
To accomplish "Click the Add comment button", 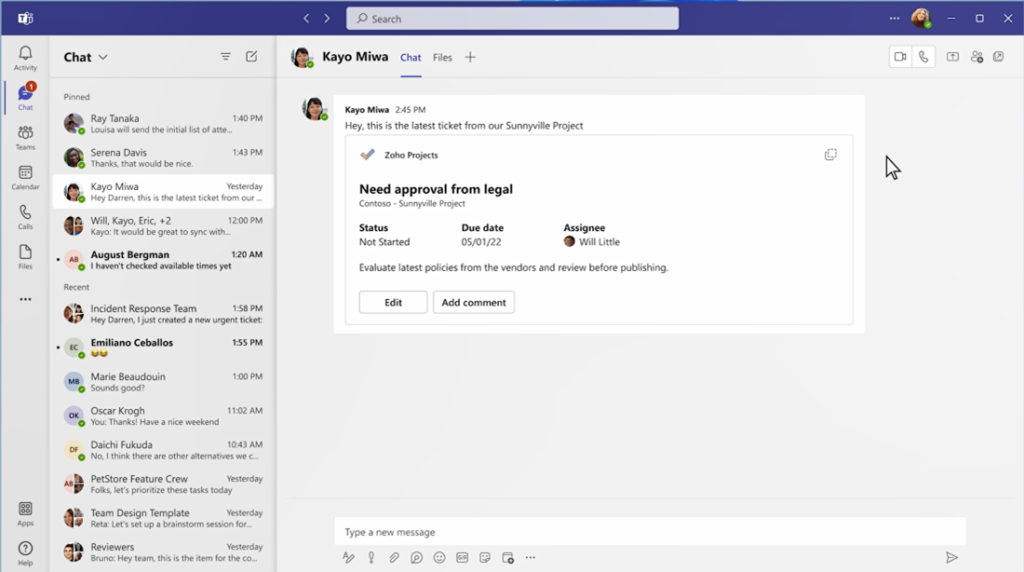I will pyautogui.click(x=473, y=302).
